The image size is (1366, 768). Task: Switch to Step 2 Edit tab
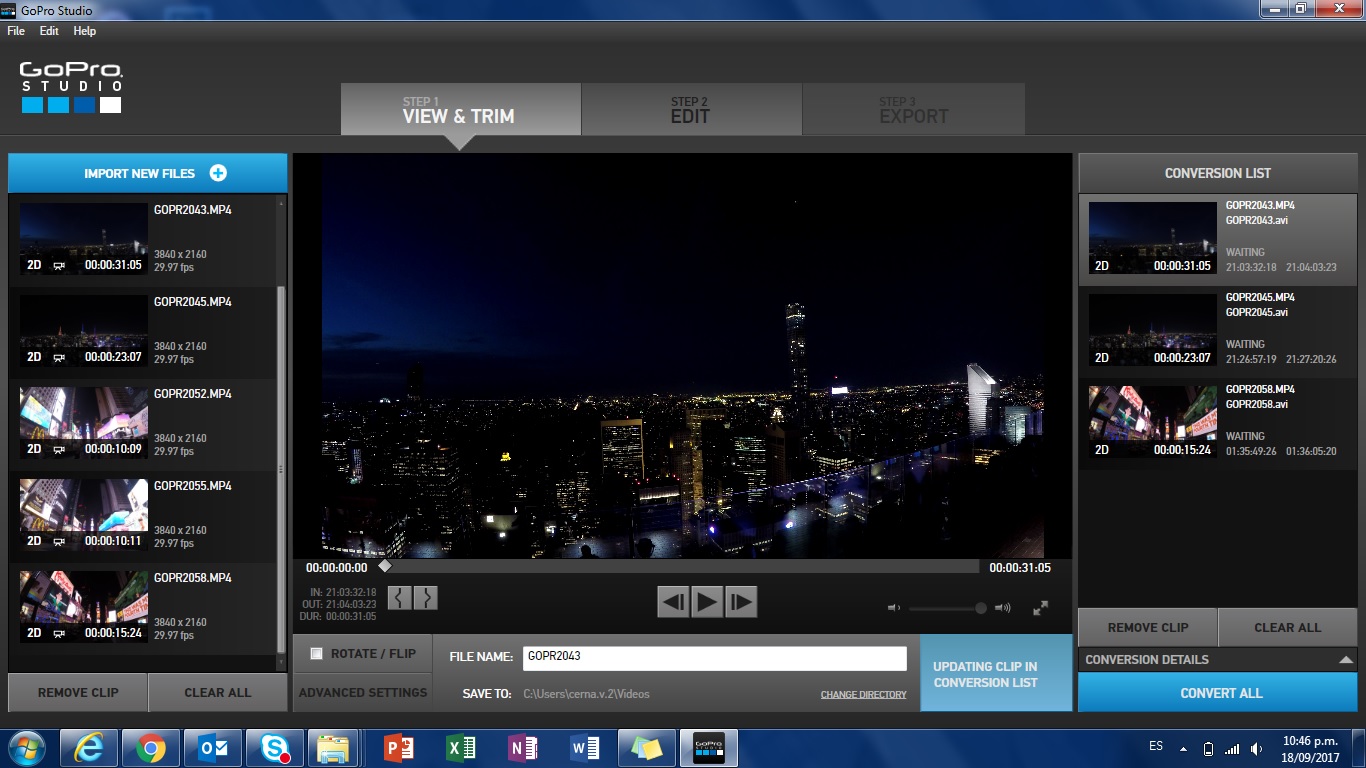[691, 109]
